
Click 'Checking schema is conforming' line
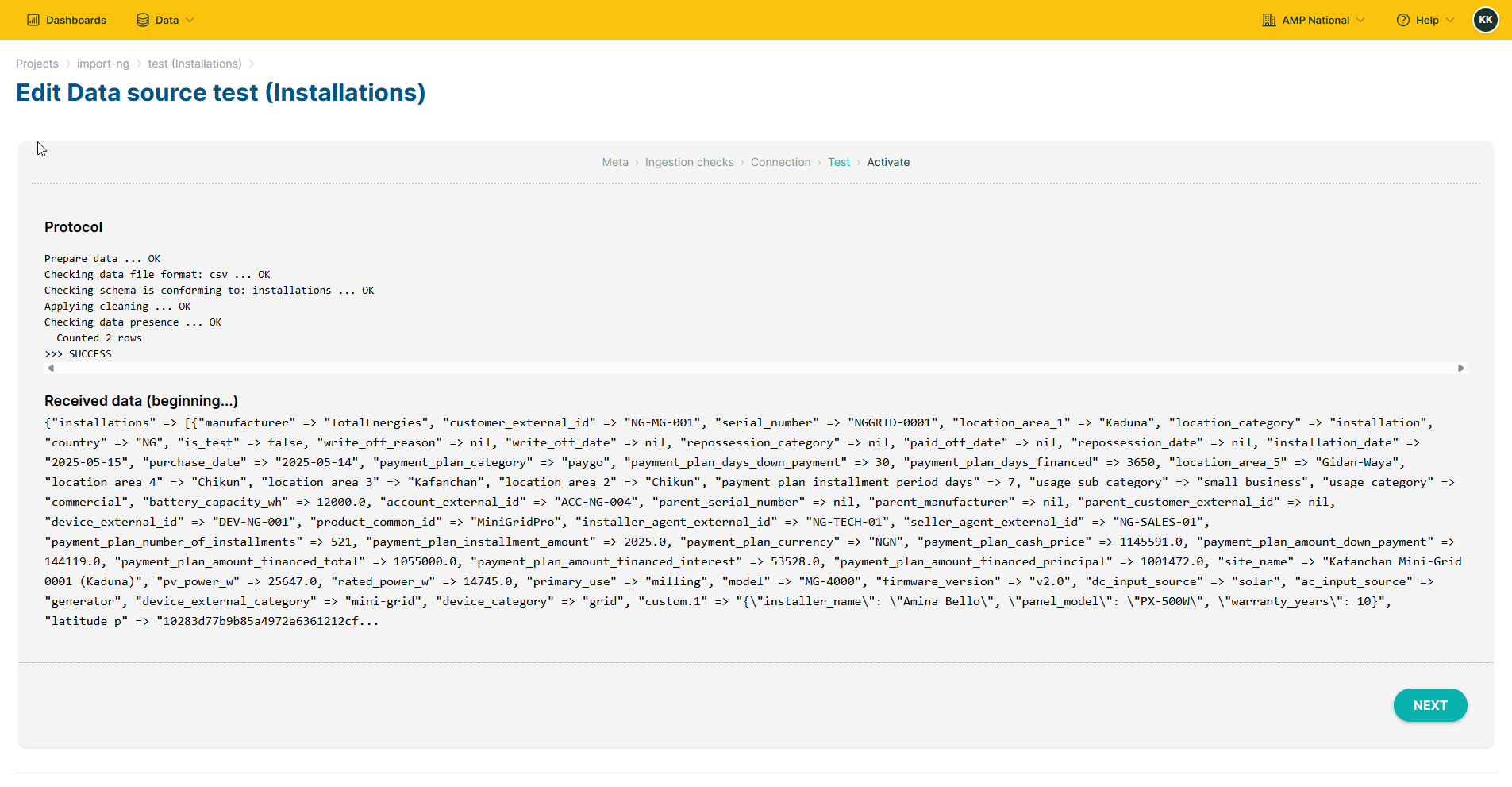click(210, 291)
